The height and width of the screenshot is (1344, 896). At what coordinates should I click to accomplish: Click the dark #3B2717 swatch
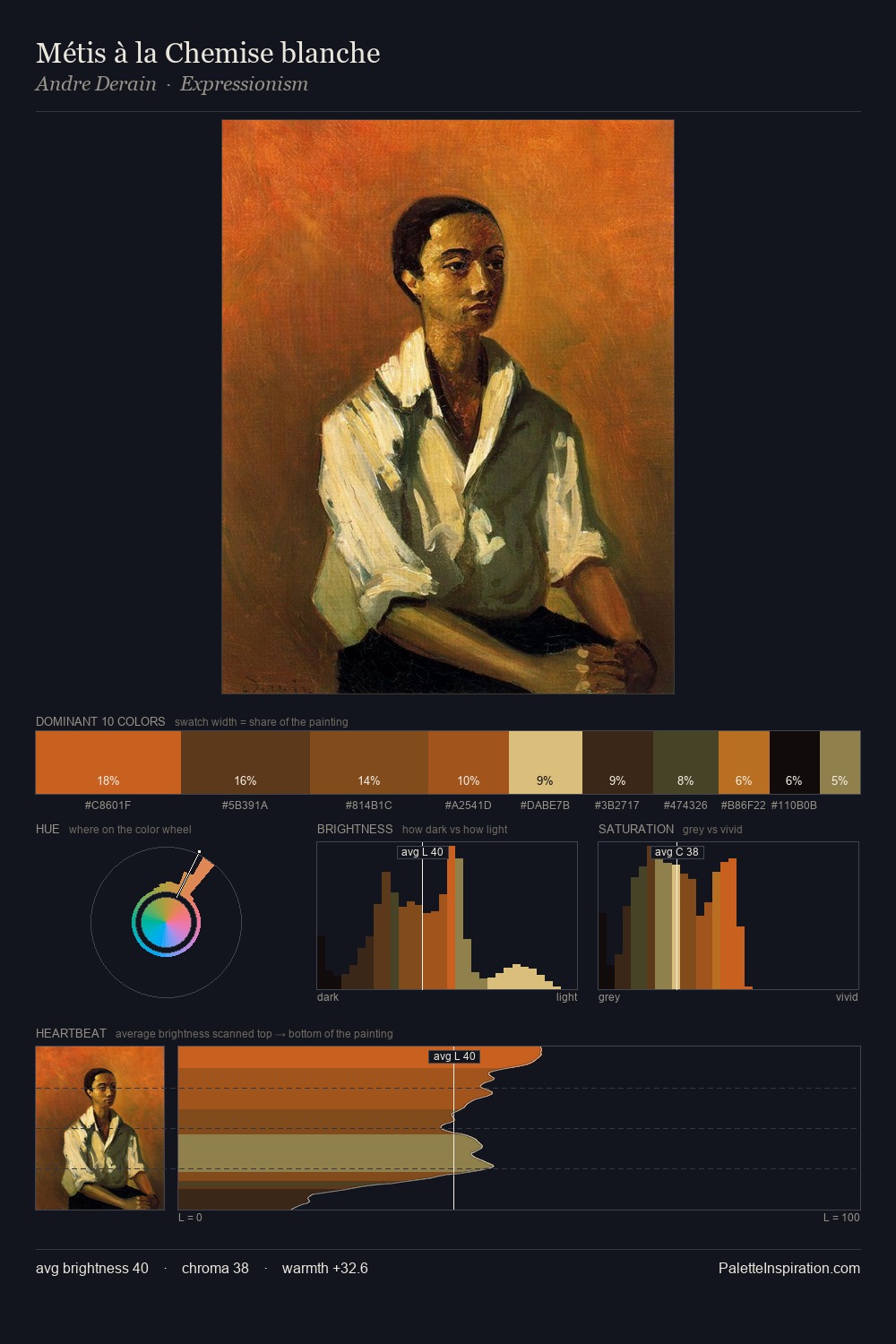click(x=617, y=762)
